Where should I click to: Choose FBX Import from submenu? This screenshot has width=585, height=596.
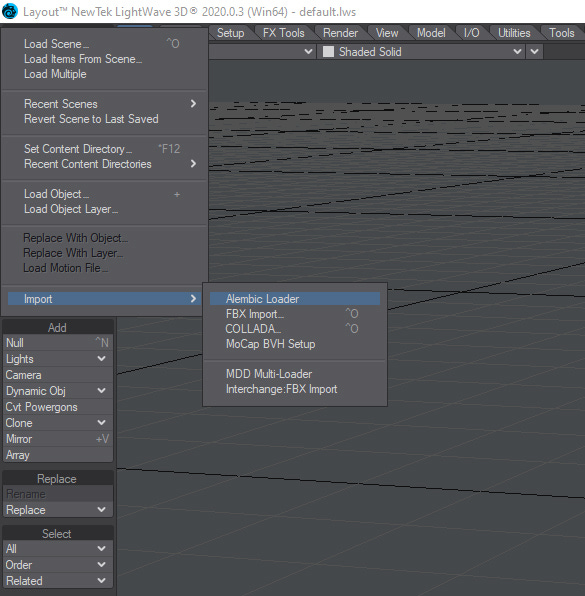click(x=295, y=314)
